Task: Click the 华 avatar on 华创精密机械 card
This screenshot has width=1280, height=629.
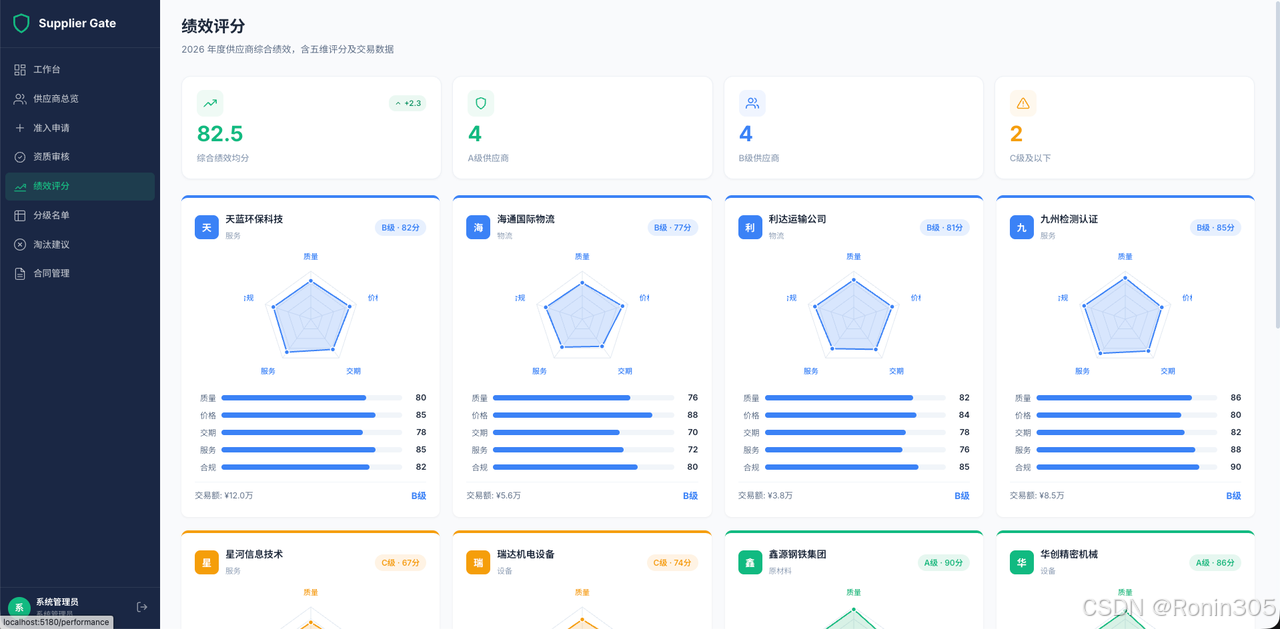Action: pyautogui.click(x=1022, y=563)
